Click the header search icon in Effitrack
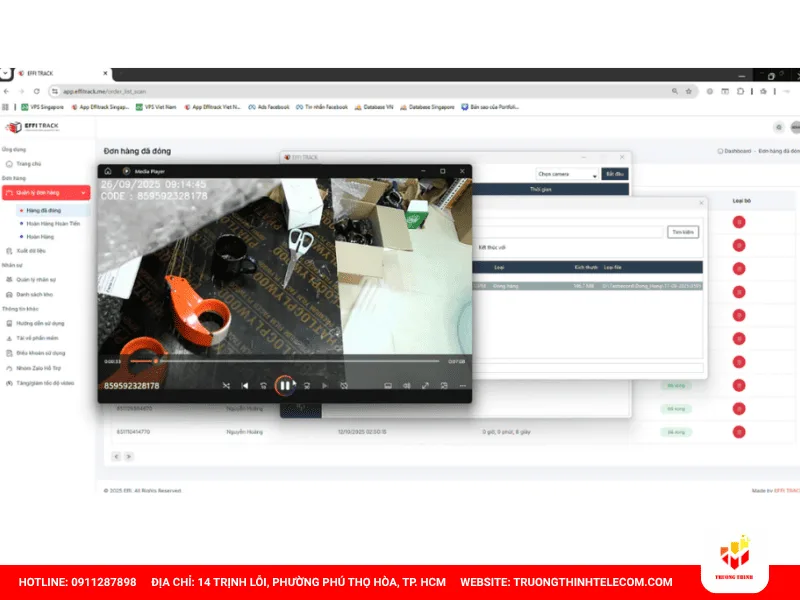 coord(779,127)
